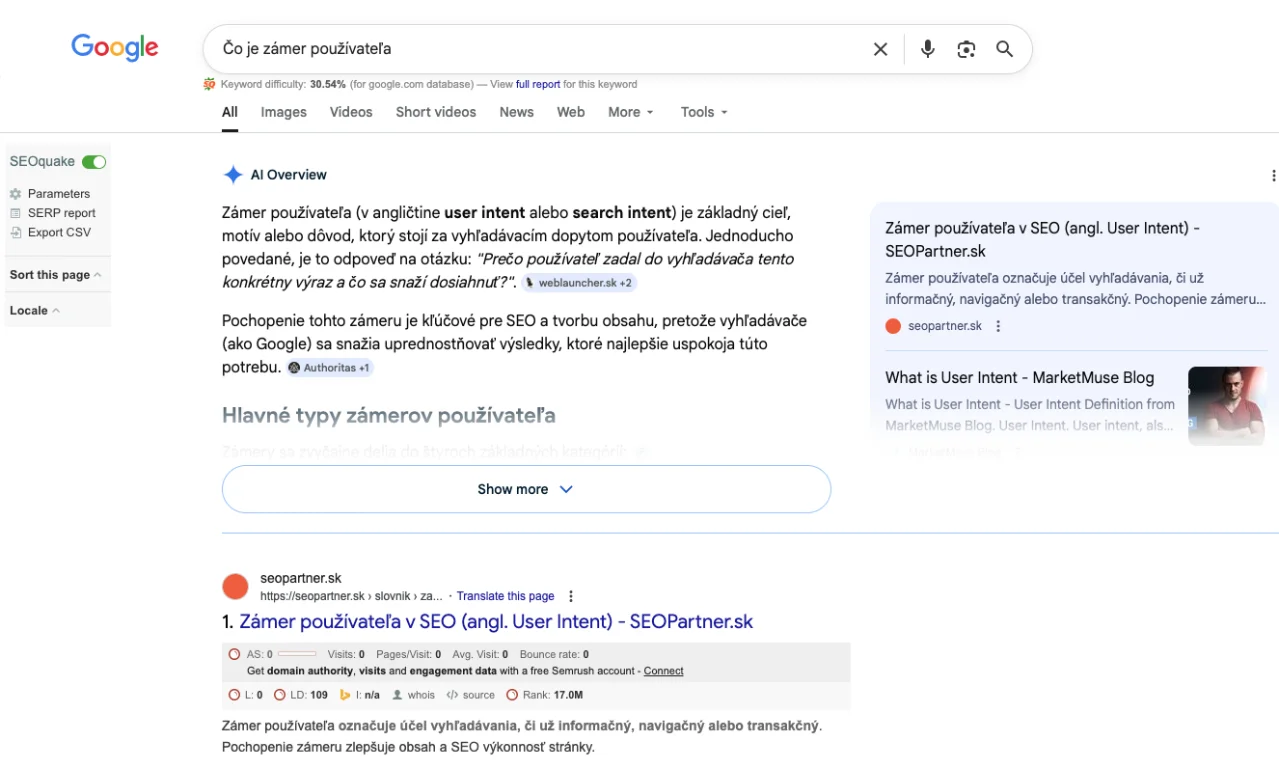
Task: Expand the More search filters dropdown
Action: (x=630, y=112)
